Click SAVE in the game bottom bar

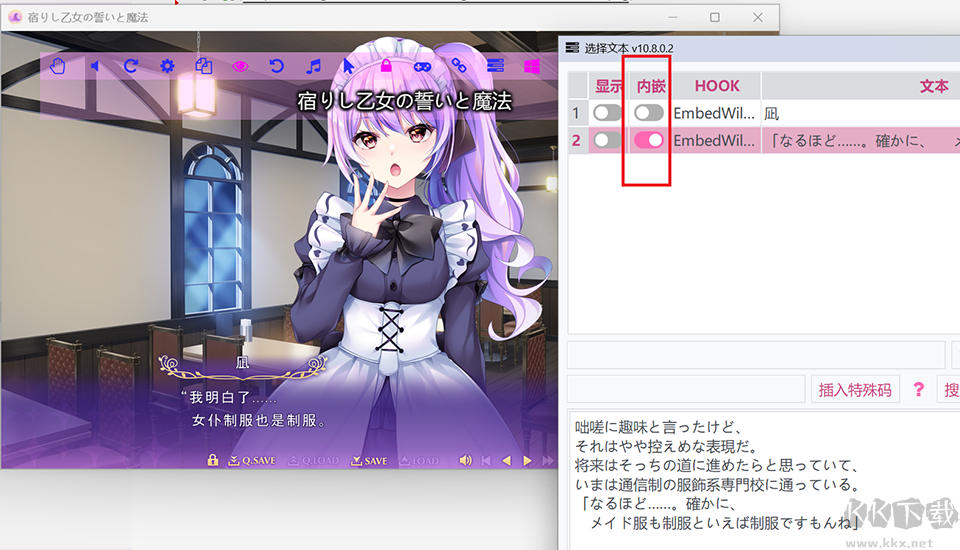point(369,461)
